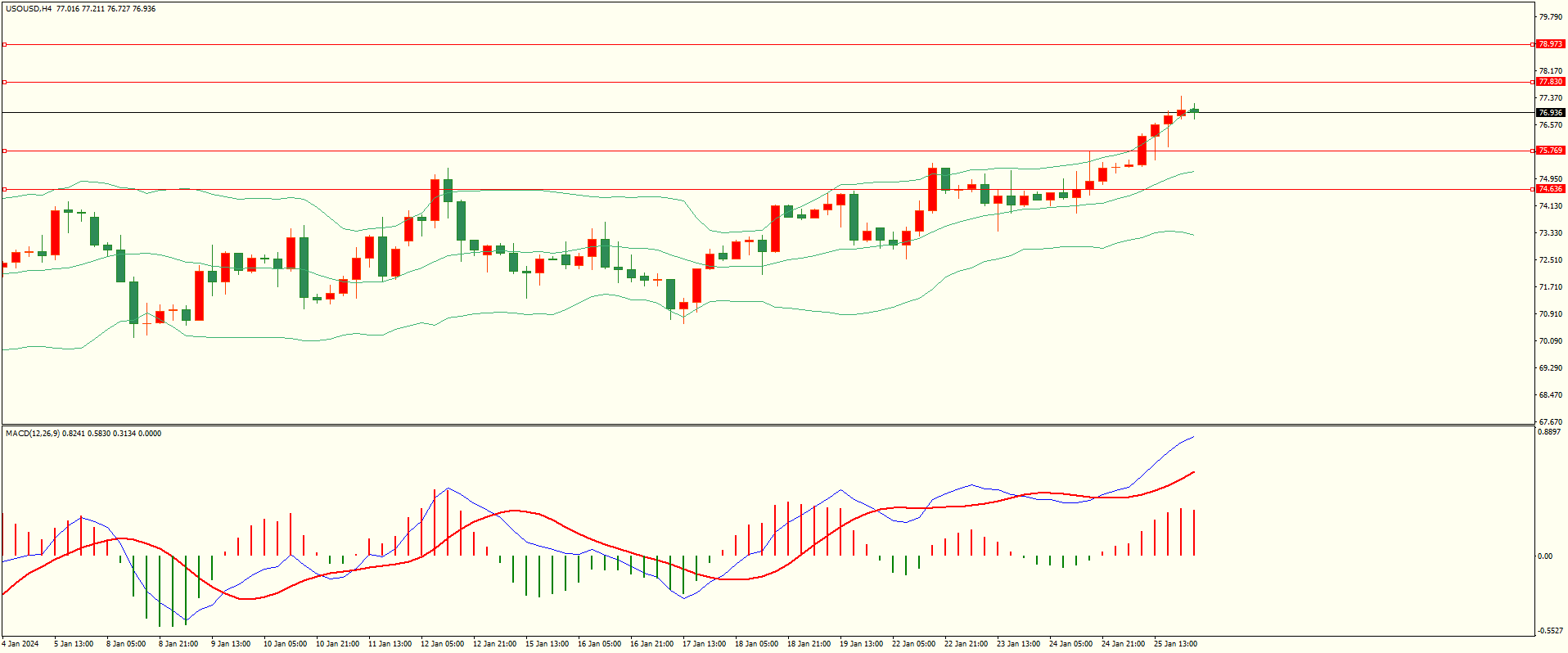
Task: Click the 0.00 MACD zero level label
Action: 1544,556
